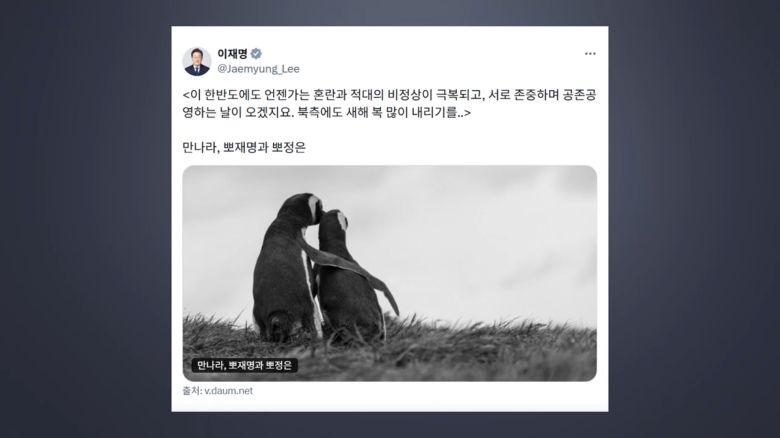Click the left penguin's white head patch
This screenshot has height=438, width=780.
coord(314,207)
